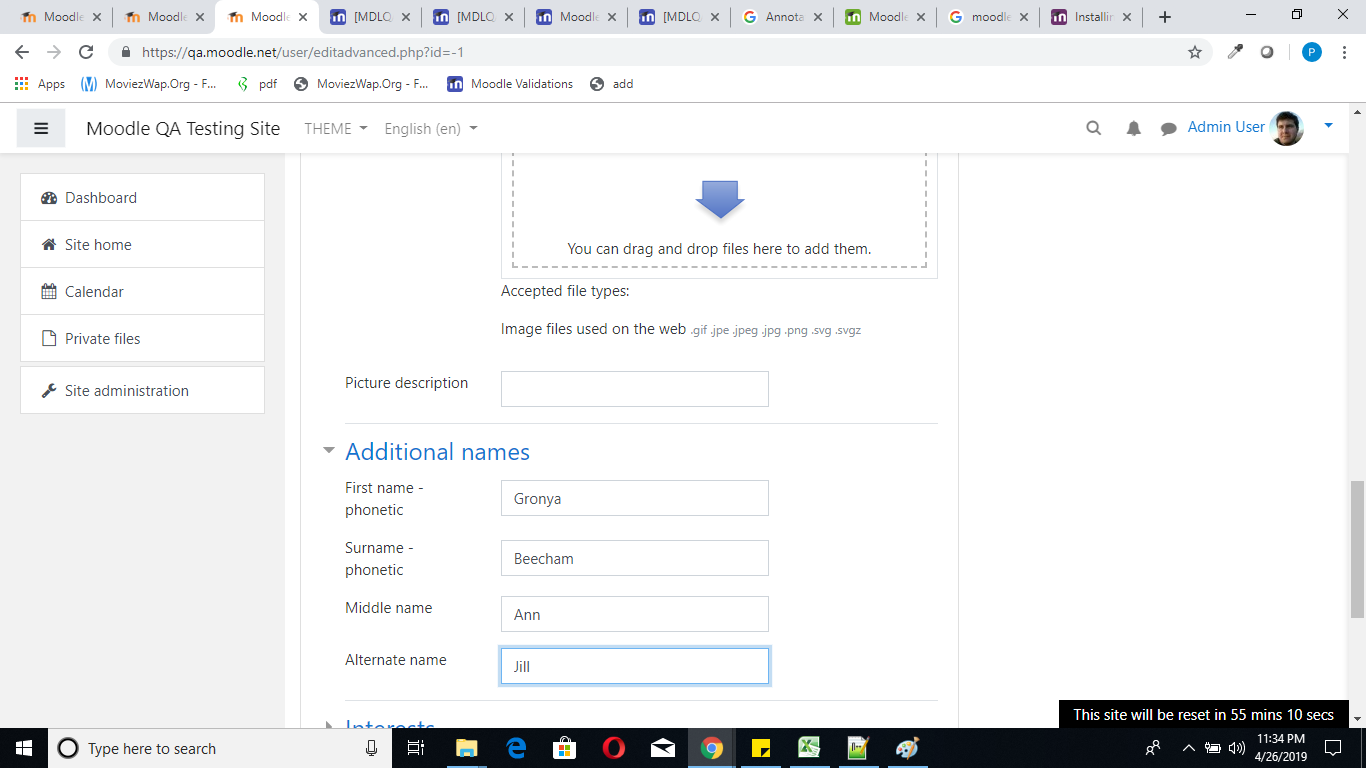This screenshot has height=768, width=1366.
Task: Open the messages speech bubble icon
Action: (x=1168, y=128)
